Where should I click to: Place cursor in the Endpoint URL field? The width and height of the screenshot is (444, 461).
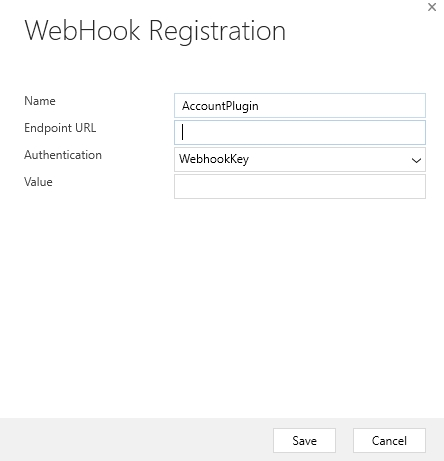[300, 132]
